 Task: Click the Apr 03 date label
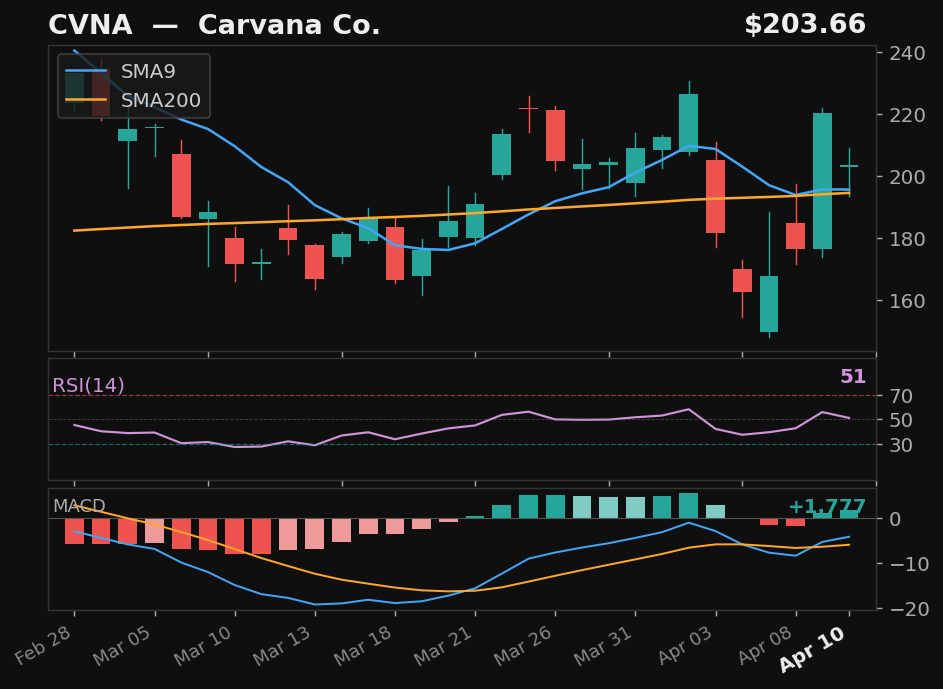click(687, 645)
